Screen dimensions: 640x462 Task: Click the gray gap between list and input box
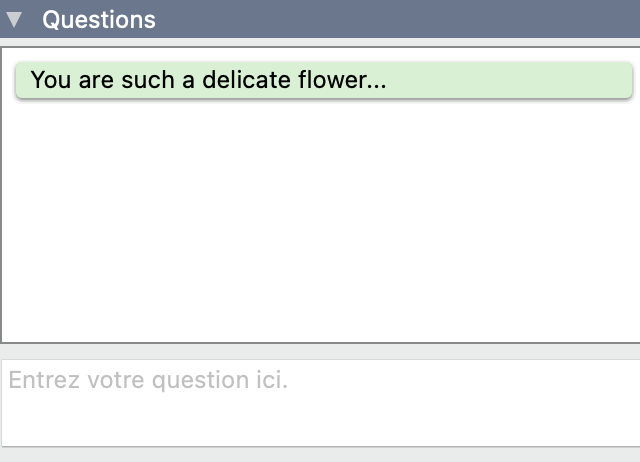coord(320,351)
